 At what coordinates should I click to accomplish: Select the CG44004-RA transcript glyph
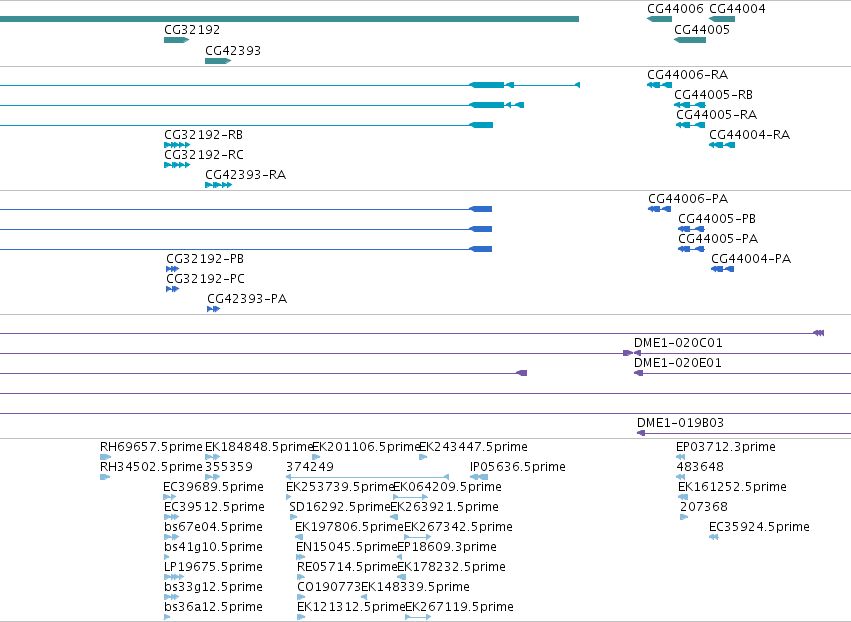722,145
